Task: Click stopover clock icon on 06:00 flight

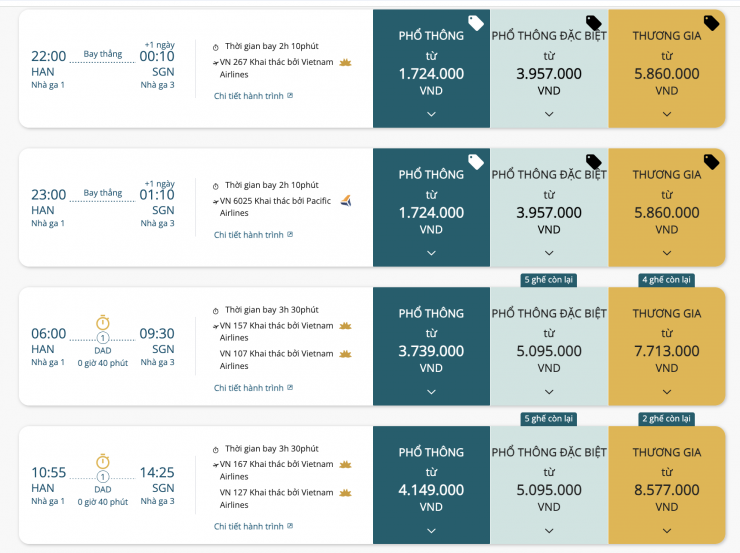Action: coord(103,322)
